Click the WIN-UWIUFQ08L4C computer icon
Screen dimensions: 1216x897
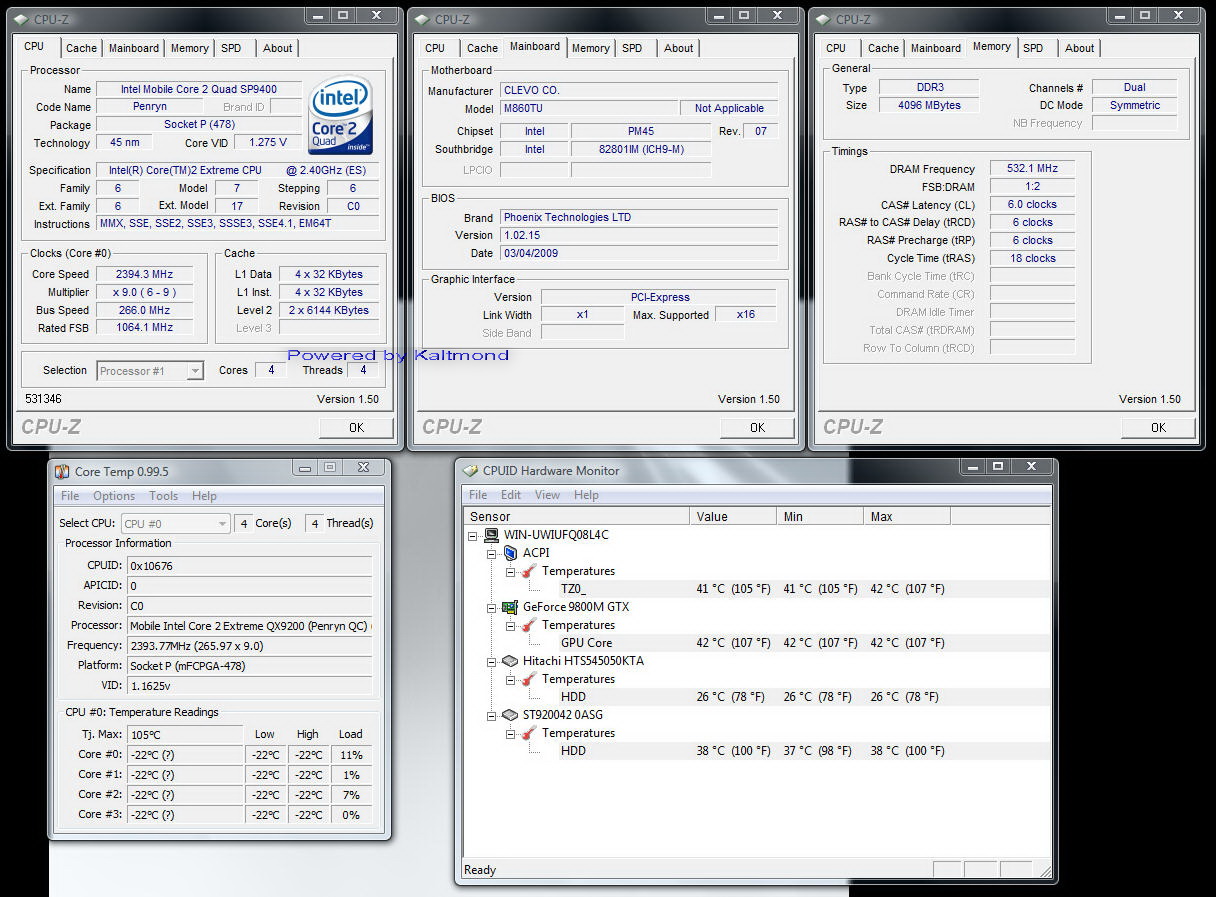[x=492, y=535]
